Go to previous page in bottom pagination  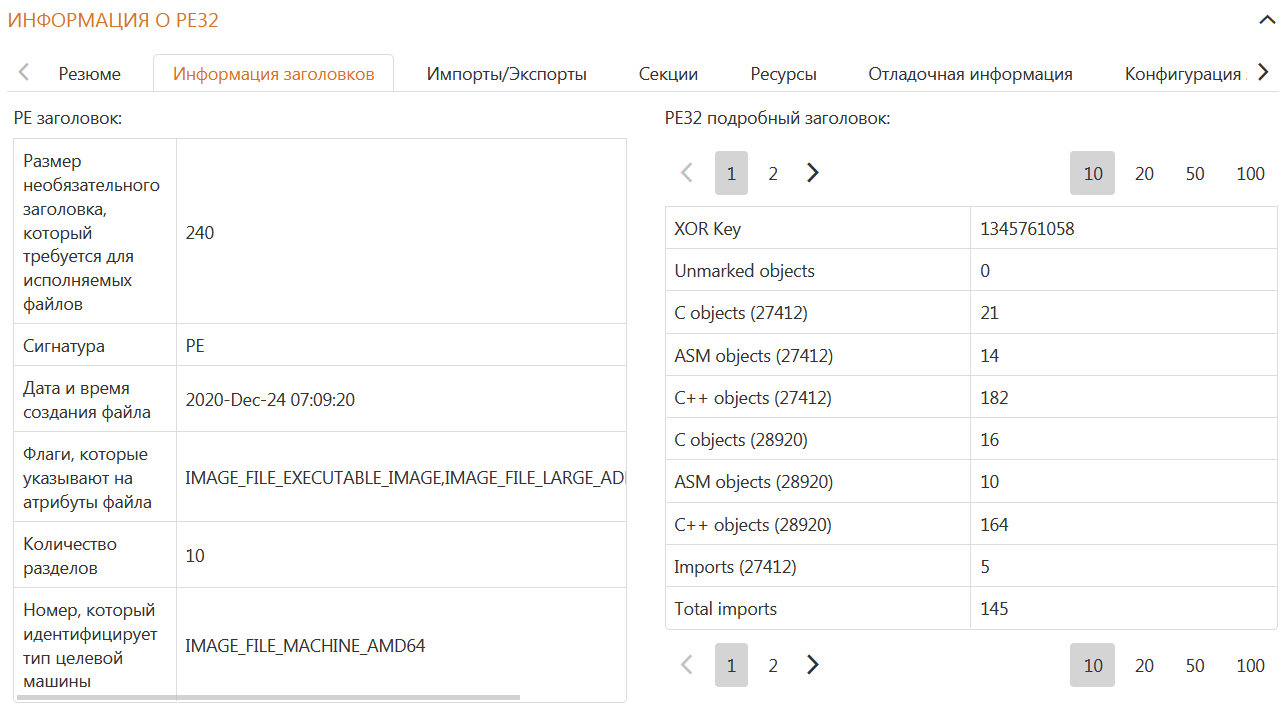point(687,665)
